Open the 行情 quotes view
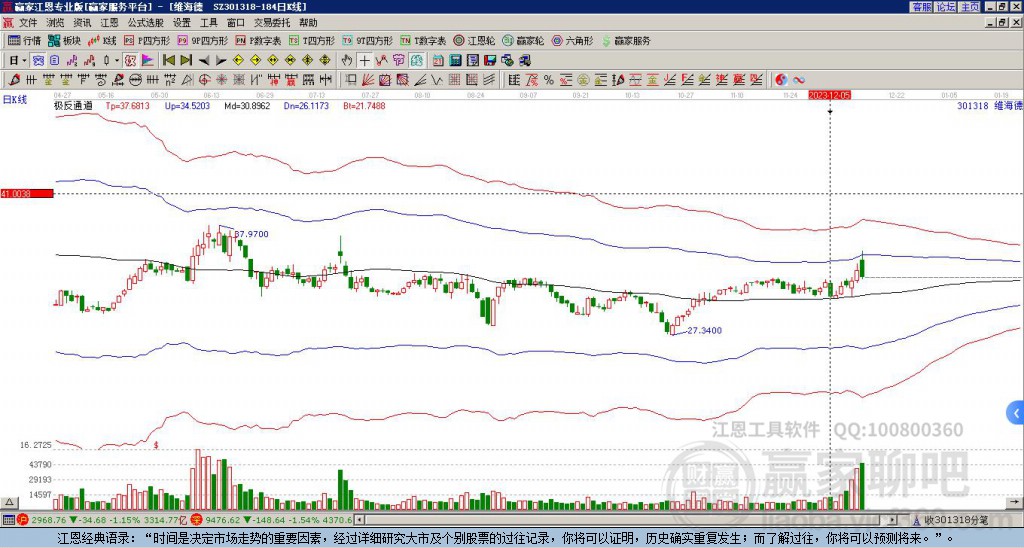 click(x=24, y=40)
